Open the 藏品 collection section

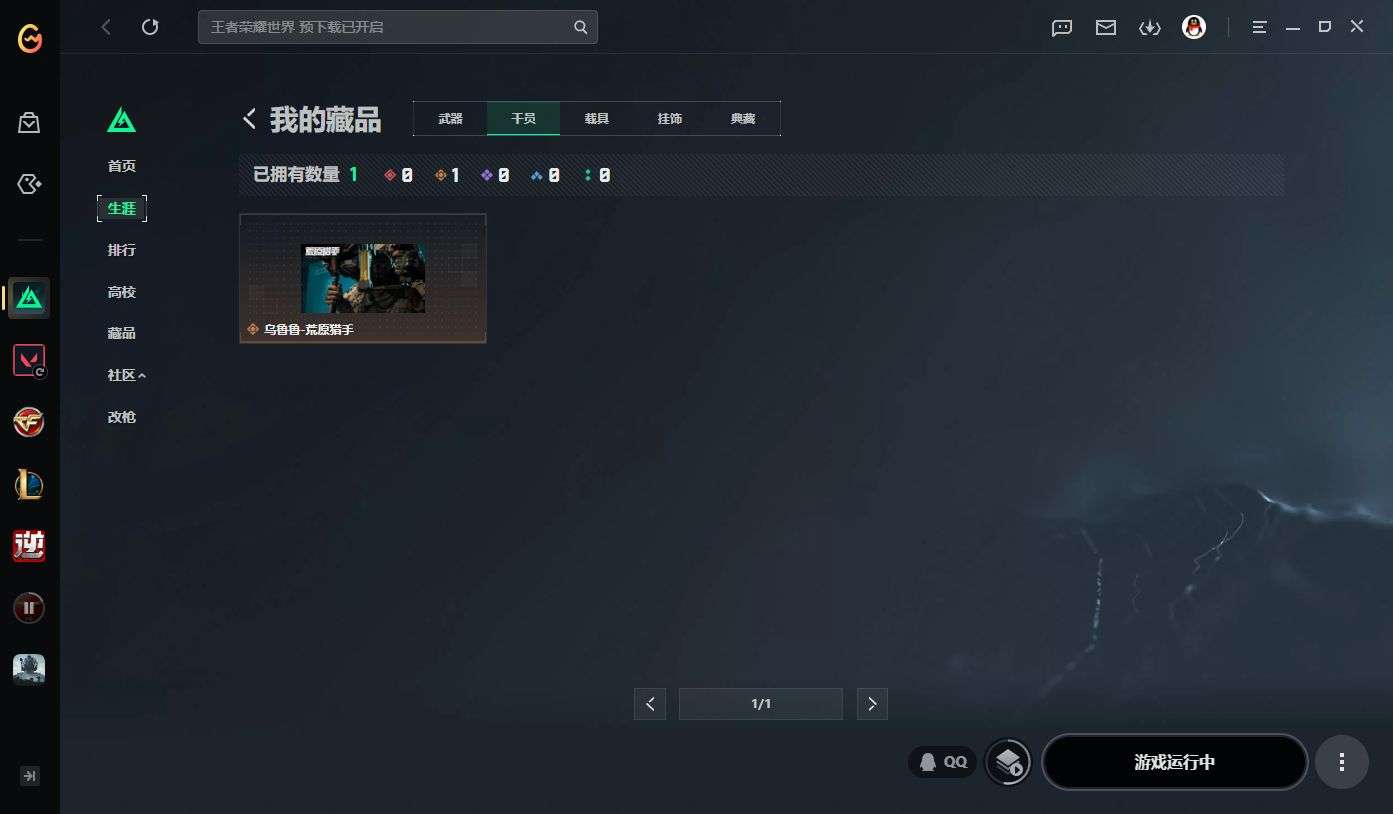click(122, 333)
